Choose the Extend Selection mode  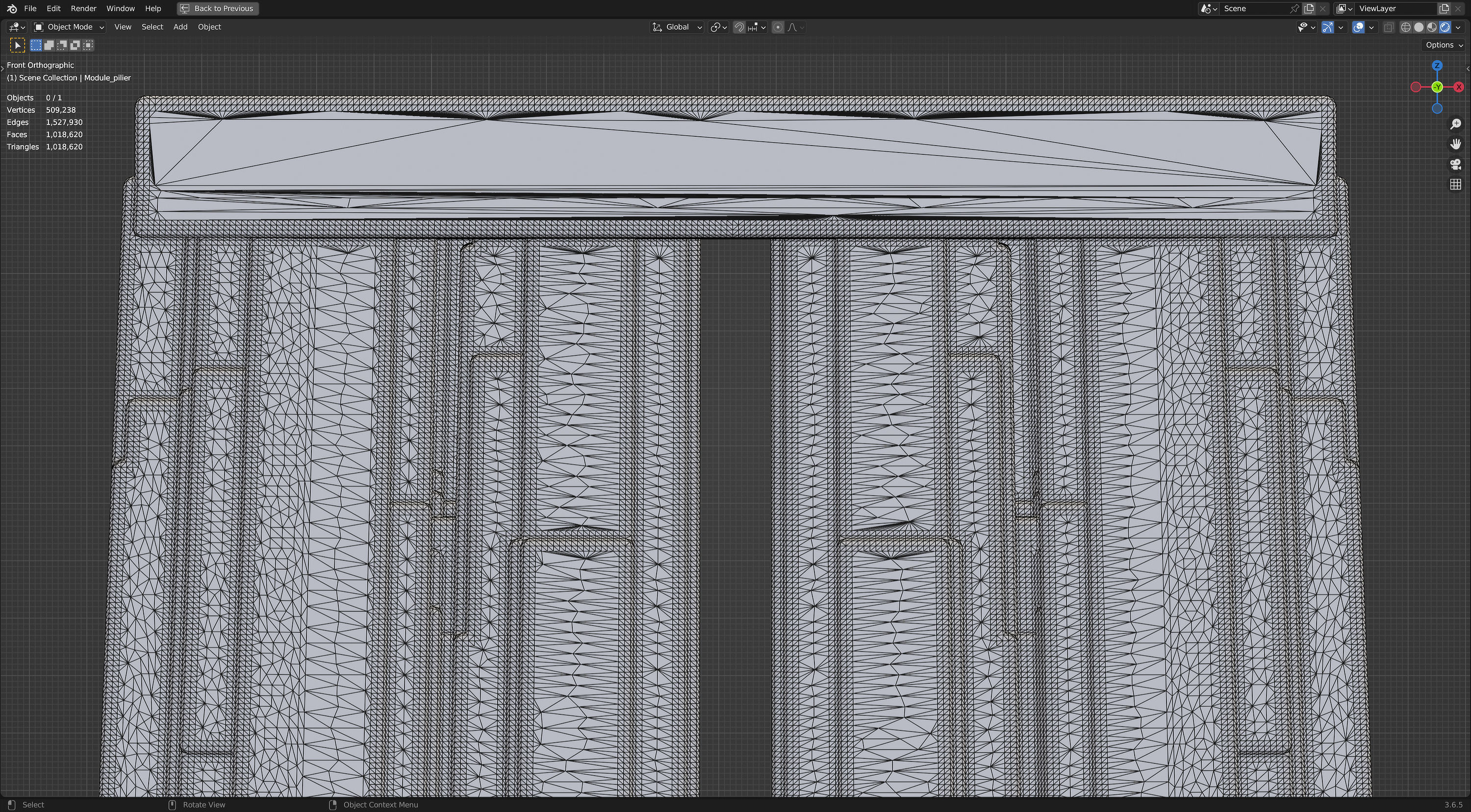[49, 45]
